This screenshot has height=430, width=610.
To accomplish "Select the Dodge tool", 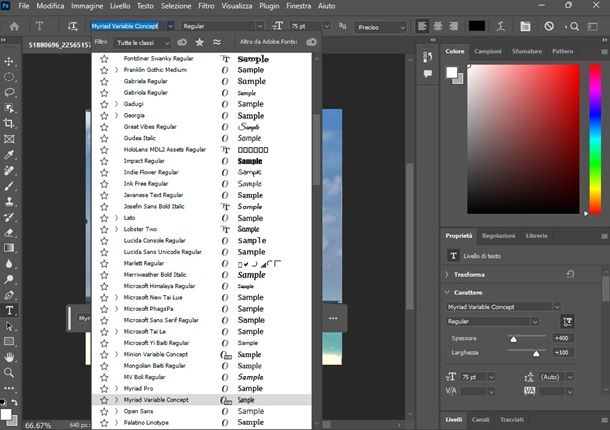I will 9,279.
